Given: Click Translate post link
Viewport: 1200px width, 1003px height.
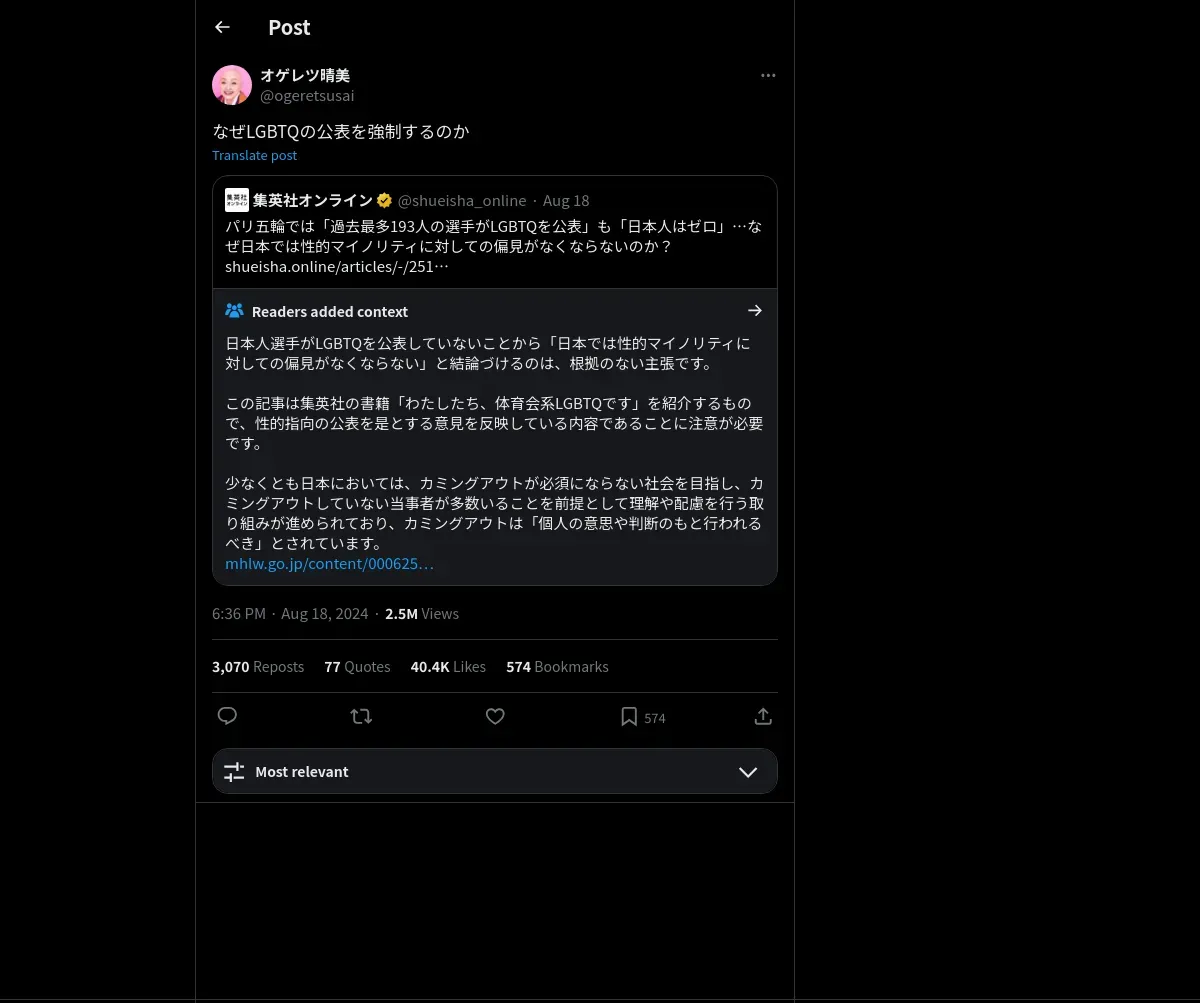Looking at the screenshot, I should tap(254, 155).
